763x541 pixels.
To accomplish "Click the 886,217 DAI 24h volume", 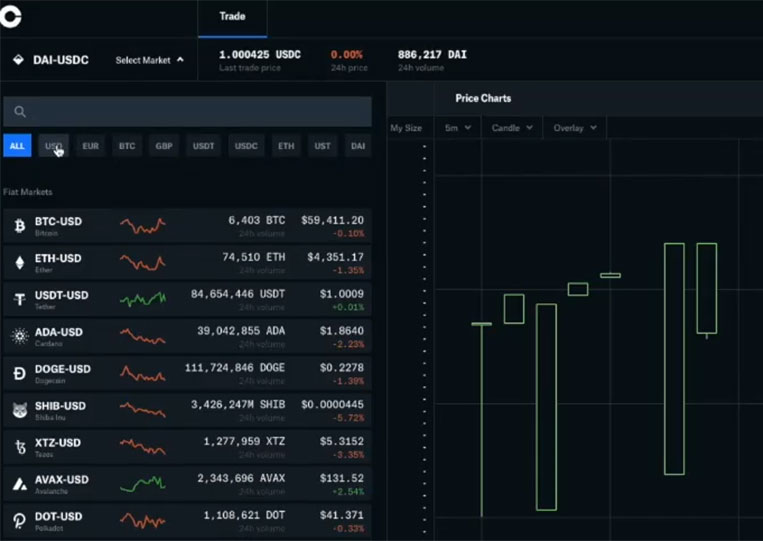I will 432,54.
